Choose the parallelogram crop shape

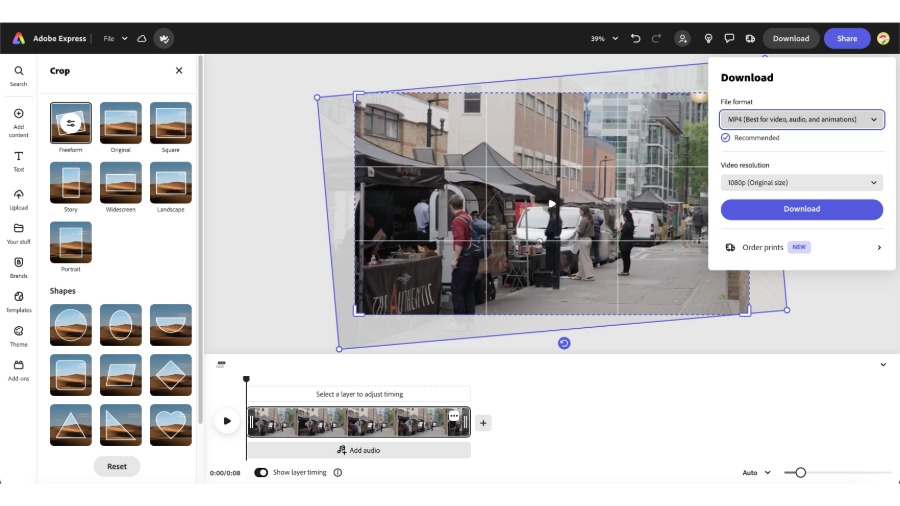[121, 375]
